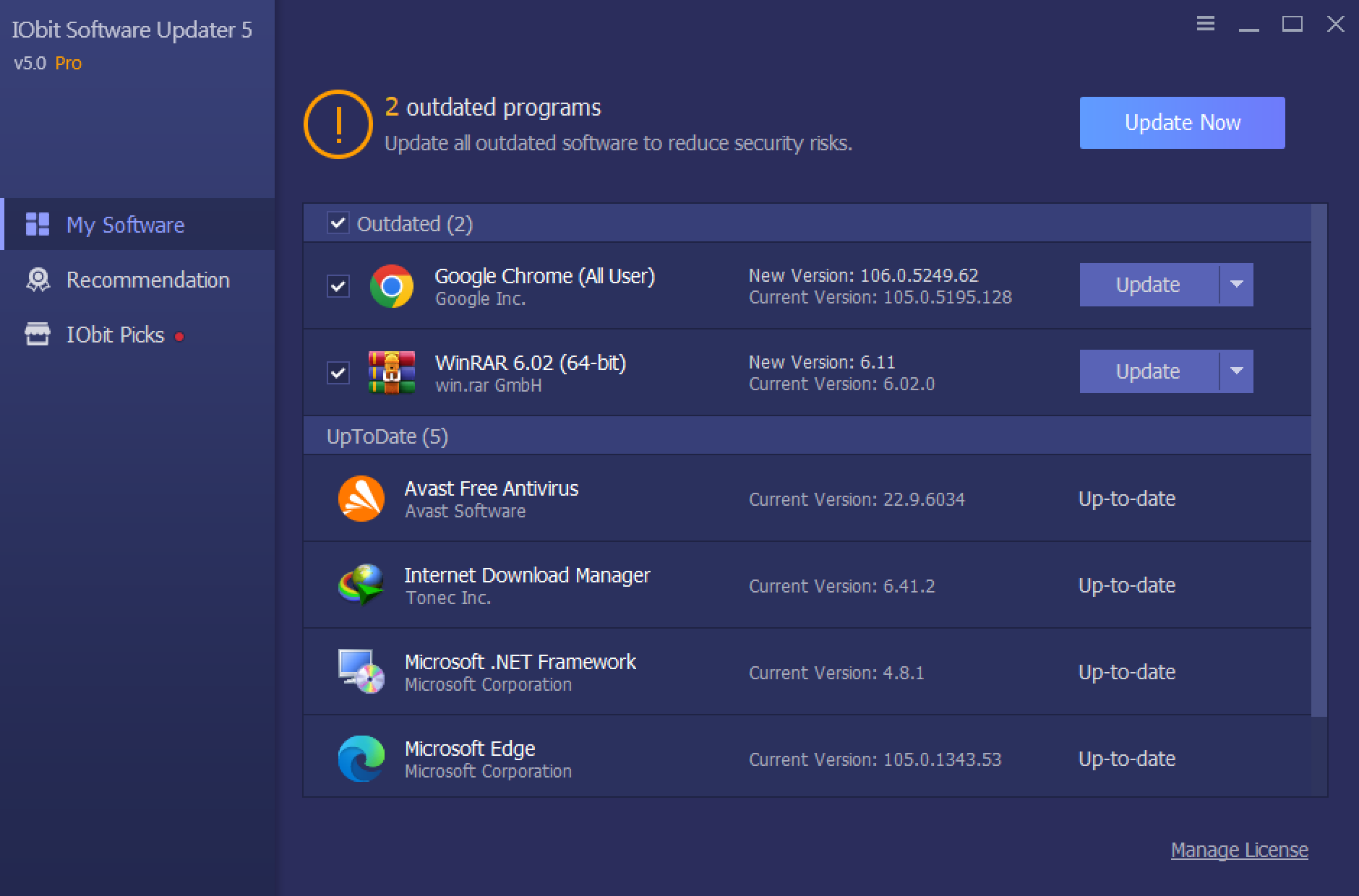
Task: Click WinRAR's New Version 6.11 text
Action: 822,362
